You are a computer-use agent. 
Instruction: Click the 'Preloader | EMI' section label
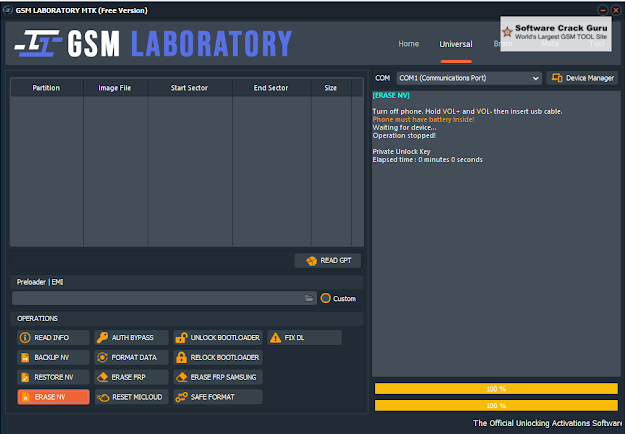coord(40,282)
